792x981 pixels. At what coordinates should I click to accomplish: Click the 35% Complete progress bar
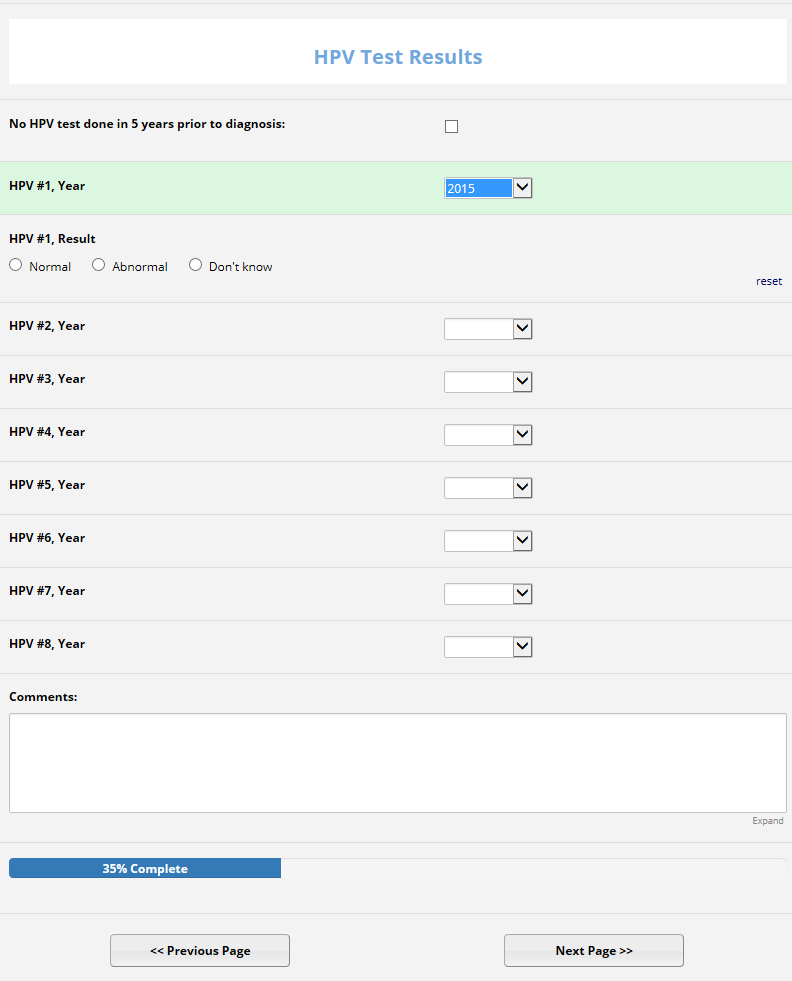pos(145,869)
